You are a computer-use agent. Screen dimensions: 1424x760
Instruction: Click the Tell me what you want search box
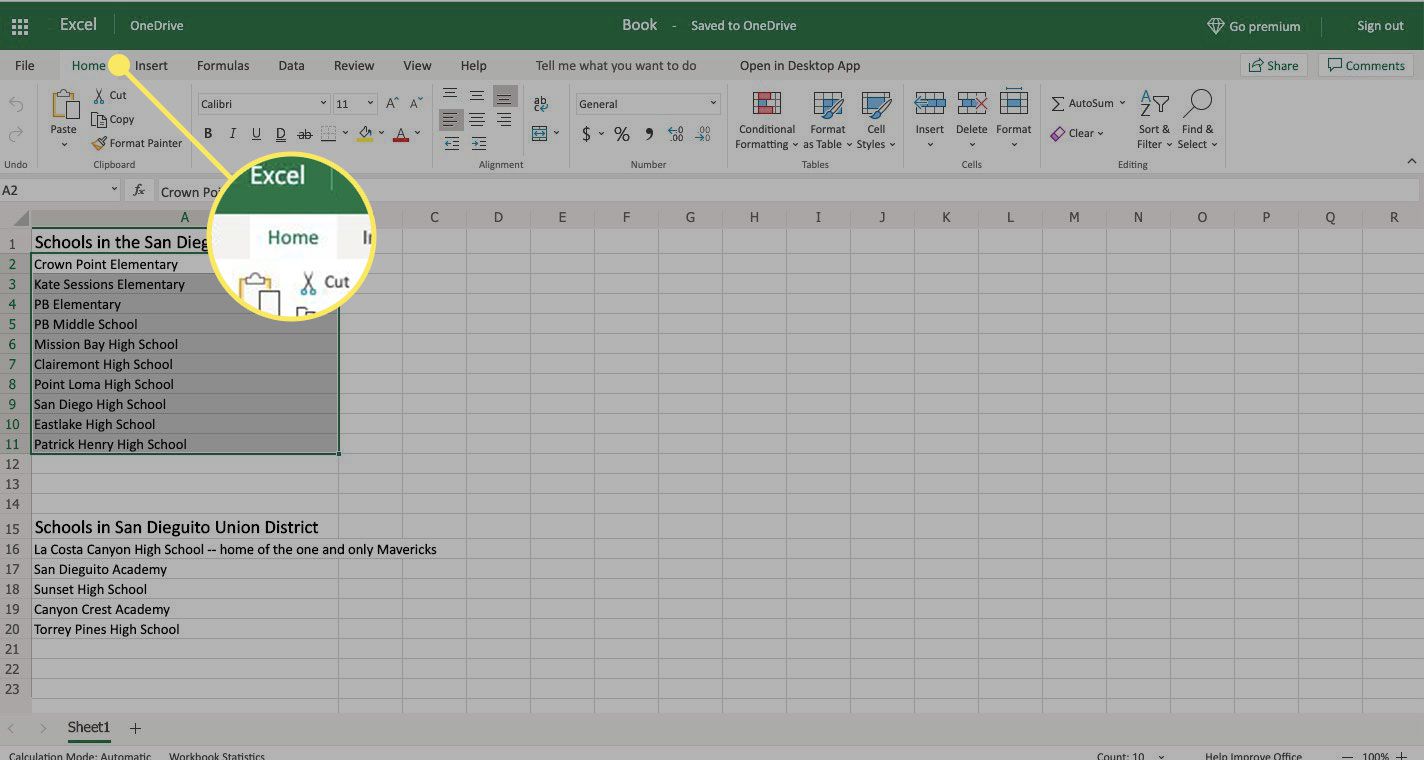tap(616, 66)
